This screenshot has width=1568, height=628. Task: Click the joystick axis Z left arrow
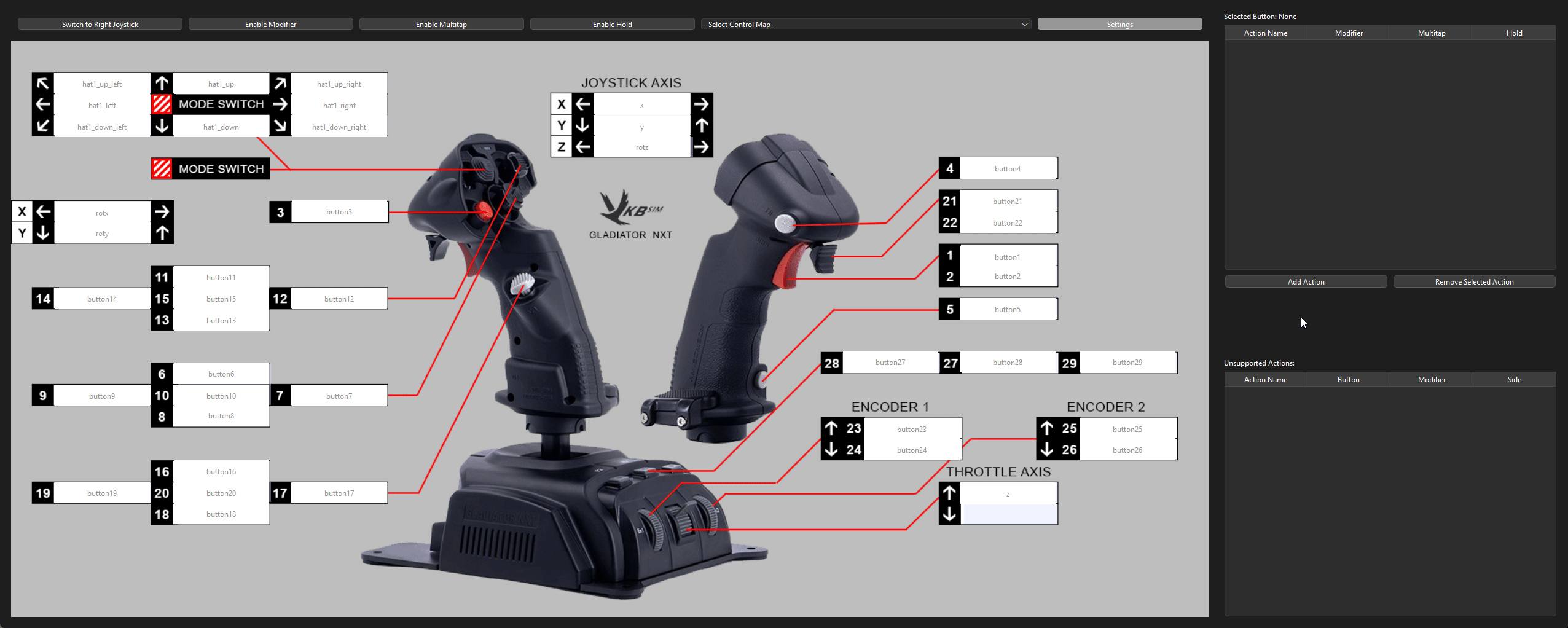[x=582, y=147]
